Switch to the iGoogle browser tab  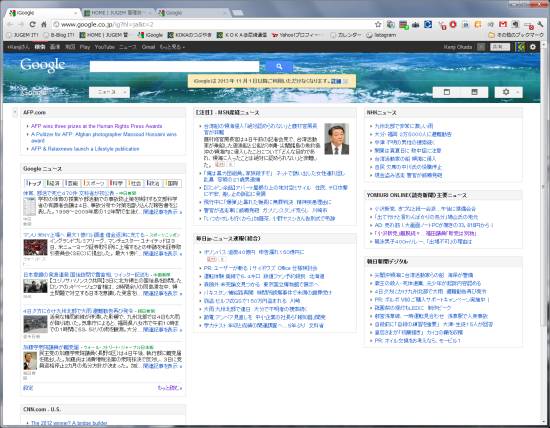pyautogui.click(x=42, y=13)
